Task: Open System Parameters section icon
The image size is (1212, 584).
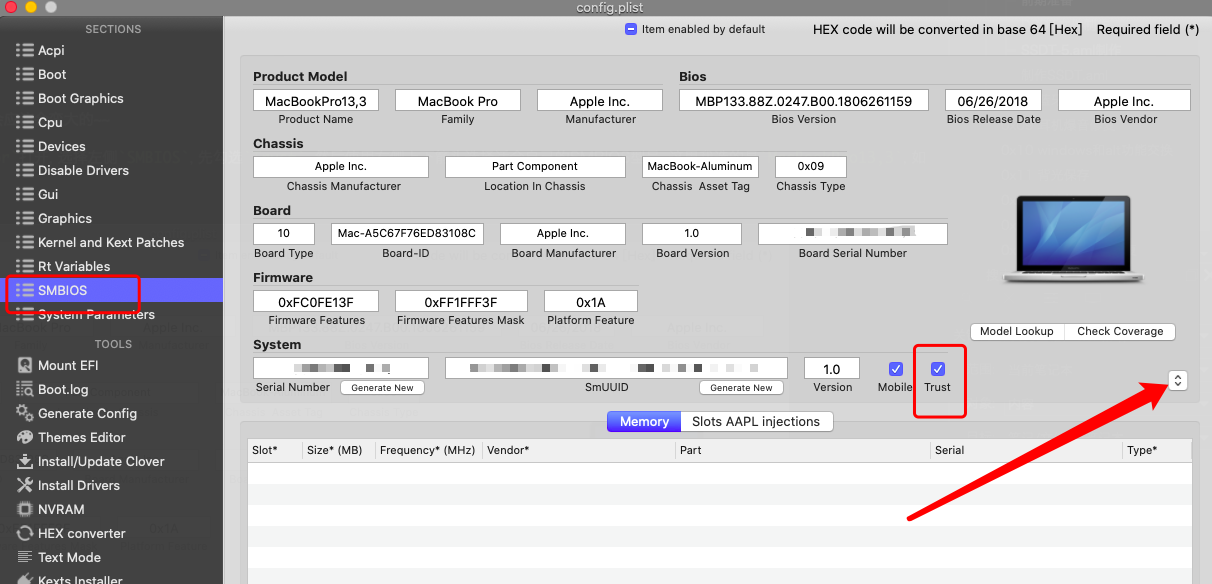Action: (25, 314)
